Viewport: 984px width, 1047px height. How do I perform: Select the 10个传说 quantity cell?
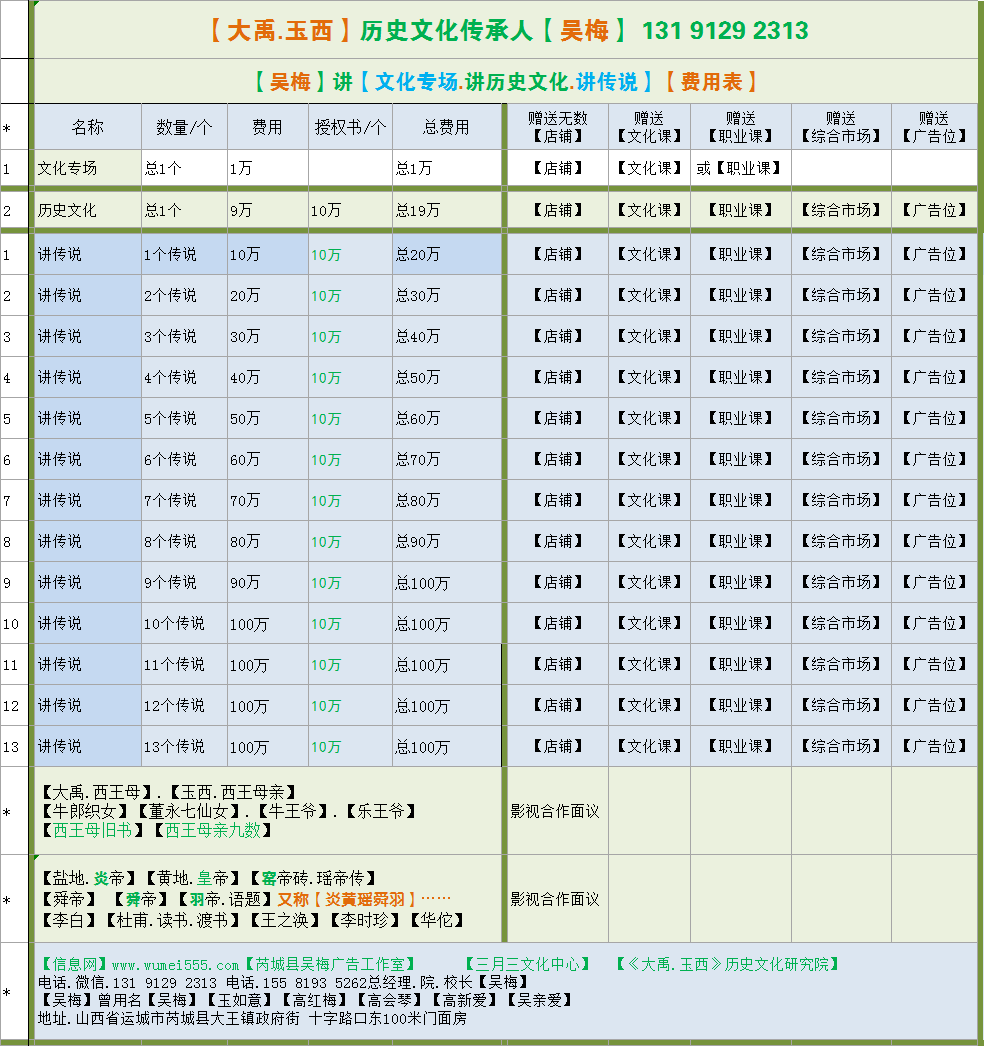point(184,624)
